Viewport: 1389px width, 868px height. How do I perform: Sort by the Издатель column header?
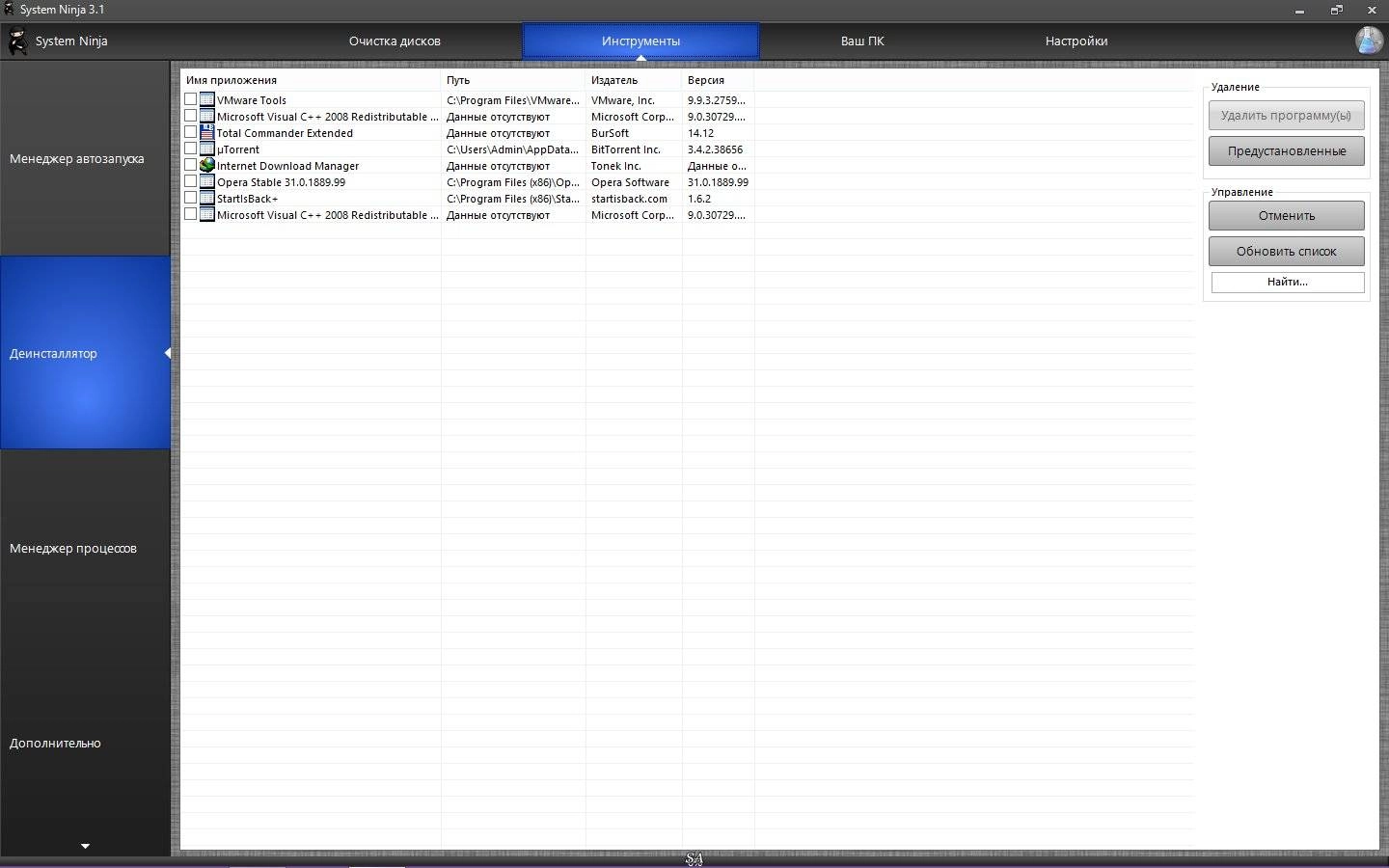click(634, 80)
